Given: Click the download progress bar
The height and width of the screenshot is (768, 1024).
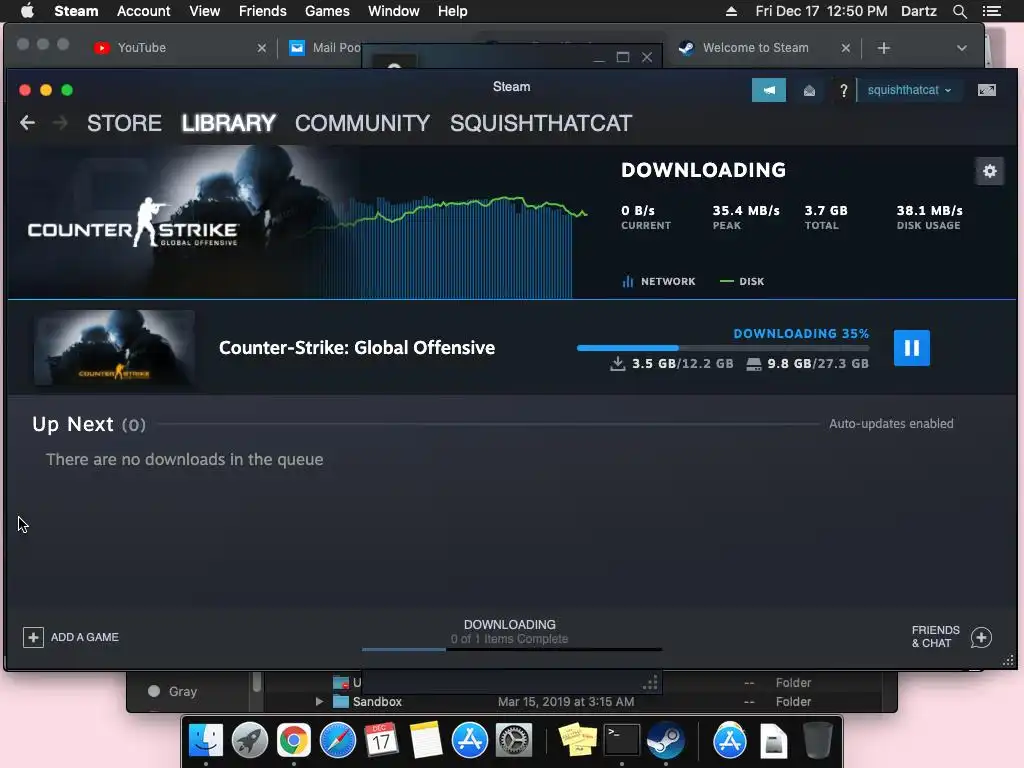Looking at the screenshot, I should tap(722, 348).
